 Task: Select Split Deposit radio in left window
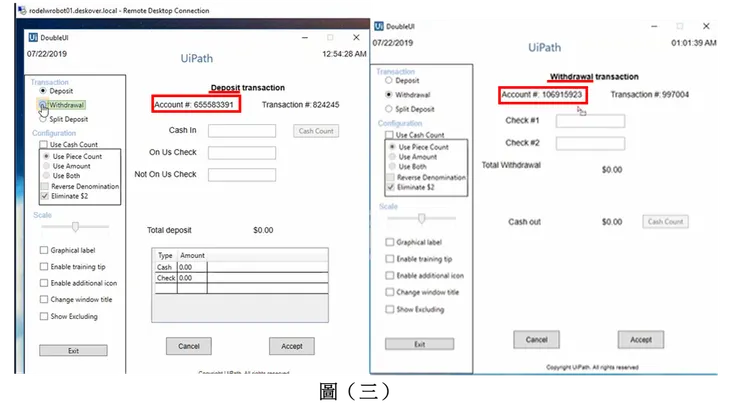[43, 119]
